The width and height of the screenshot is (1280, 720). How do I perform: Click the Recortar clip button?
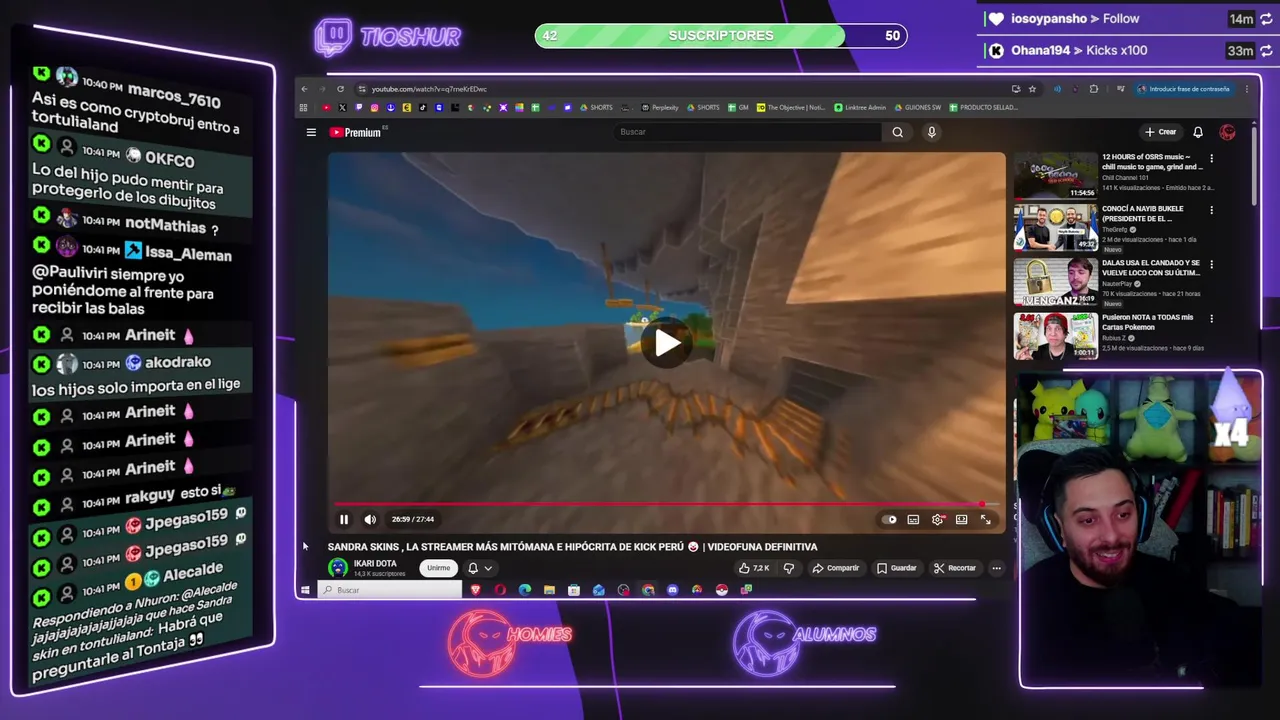(955, 568)
